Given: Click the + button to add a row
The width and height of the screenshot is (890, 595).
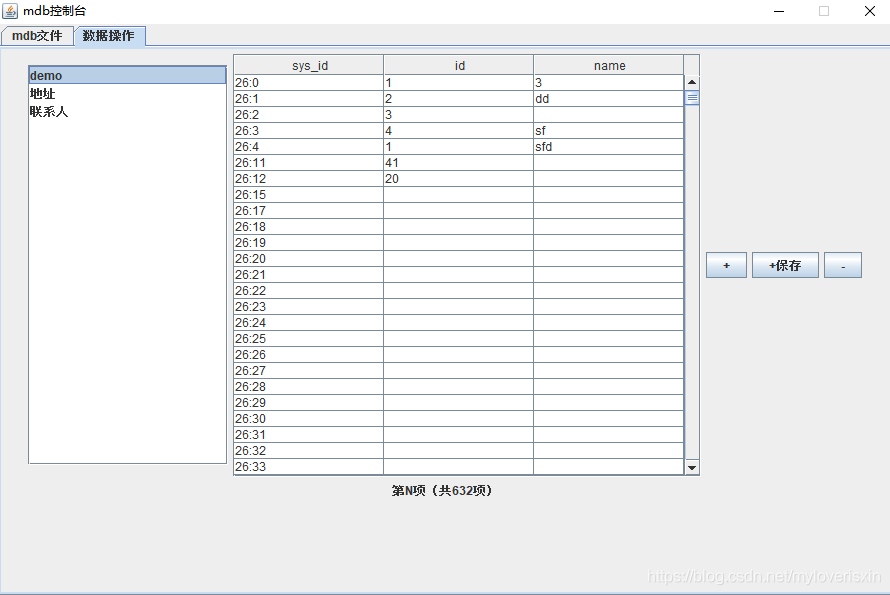Looking at the screenshot, I should 726,264.
